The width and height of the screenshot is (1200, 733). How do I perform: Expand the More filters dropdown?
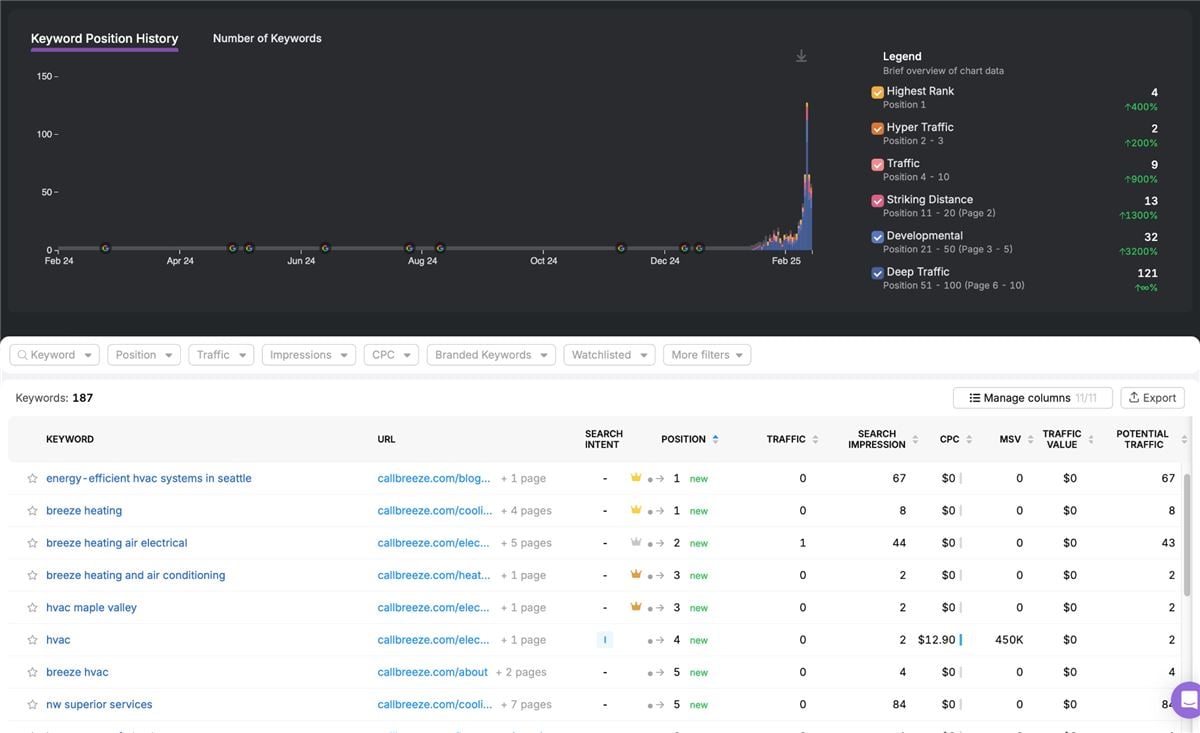707,355
